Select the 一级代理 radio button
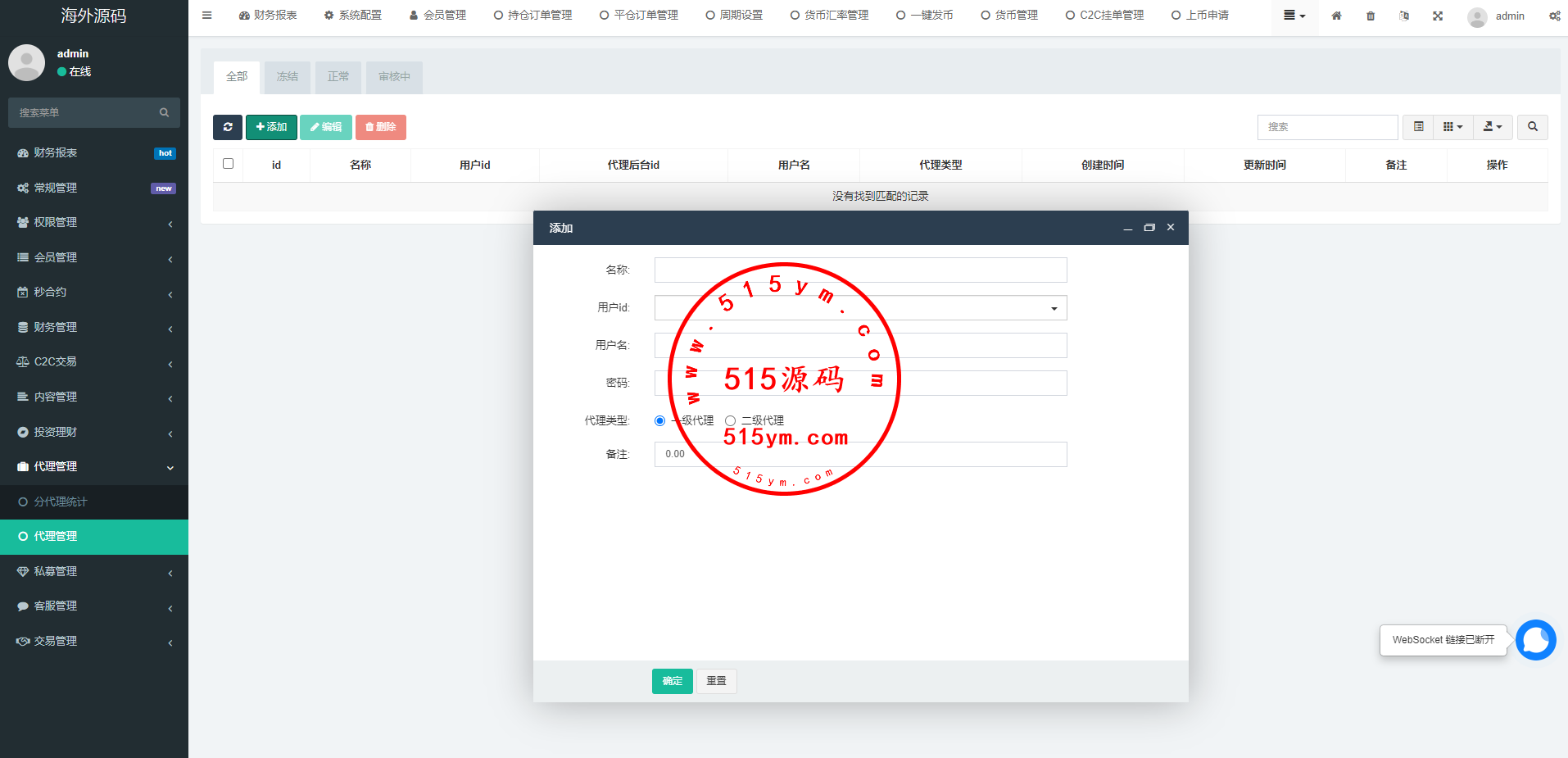Viewport: 1568px width, 758px height. 660,420
